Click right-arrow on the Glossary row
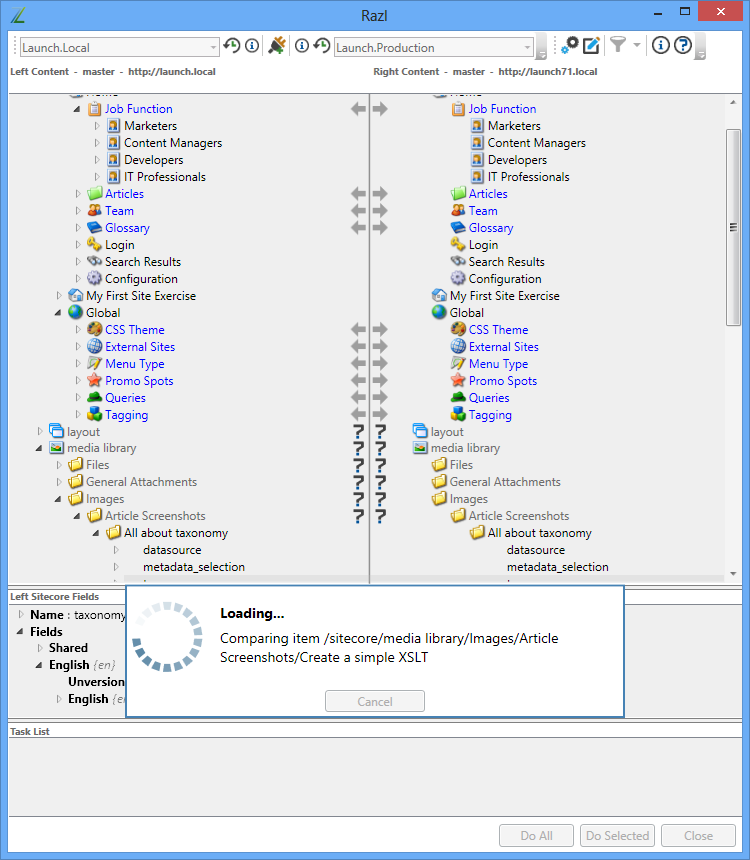 380,228
